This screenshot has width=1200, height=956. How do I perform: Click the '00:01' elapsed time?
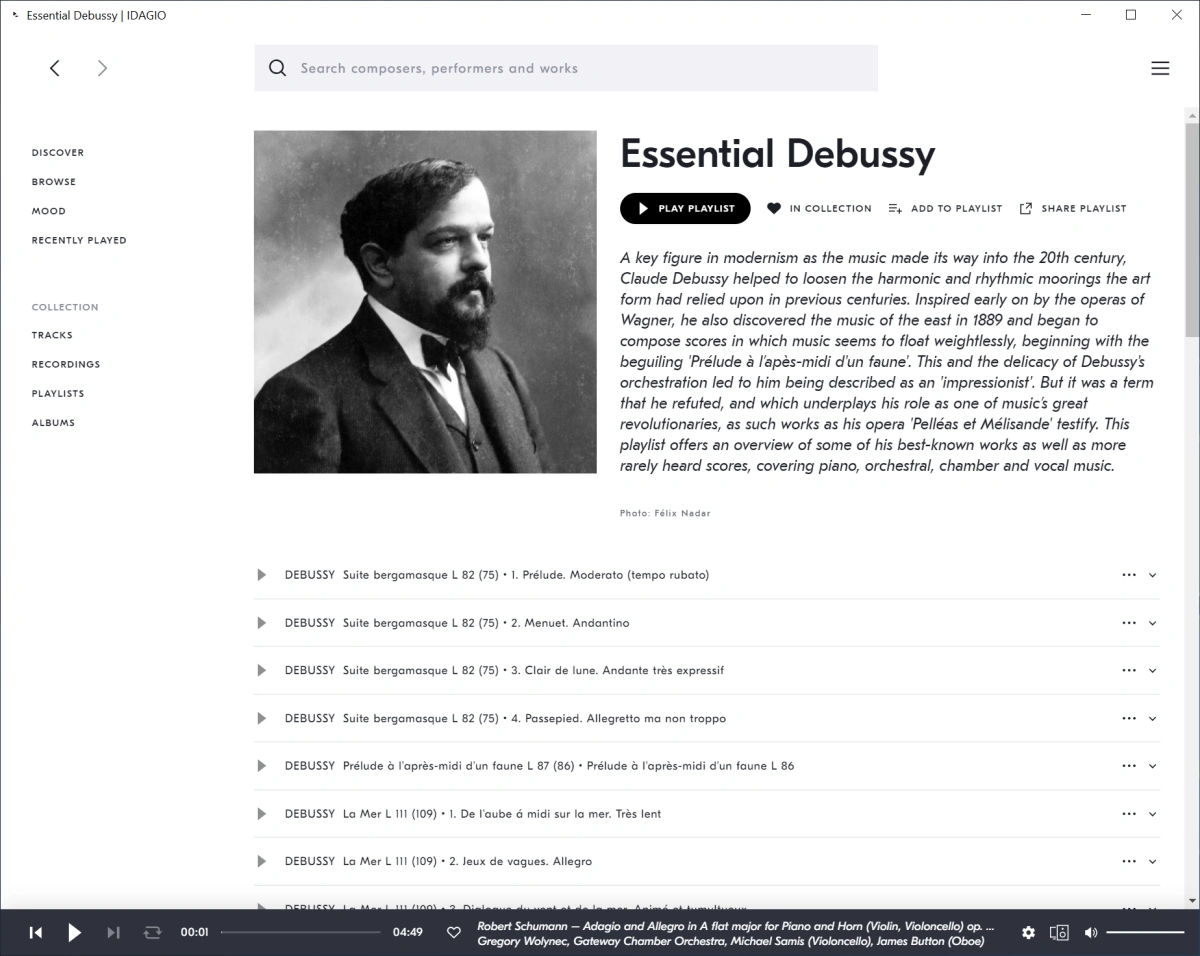tap(194, 933)
